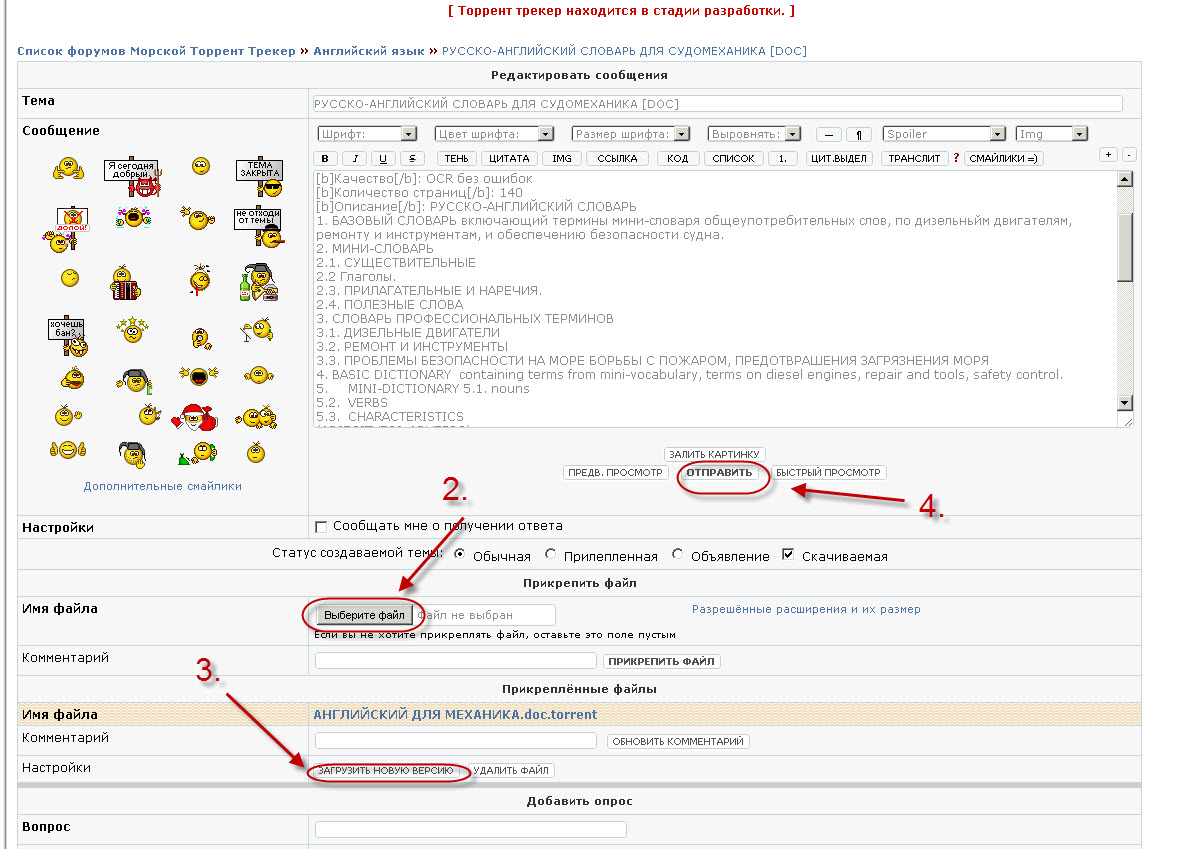The image size is (1190, 849).
Task: Toggle strikethrough S formatting button
Action: pos(412,158)
